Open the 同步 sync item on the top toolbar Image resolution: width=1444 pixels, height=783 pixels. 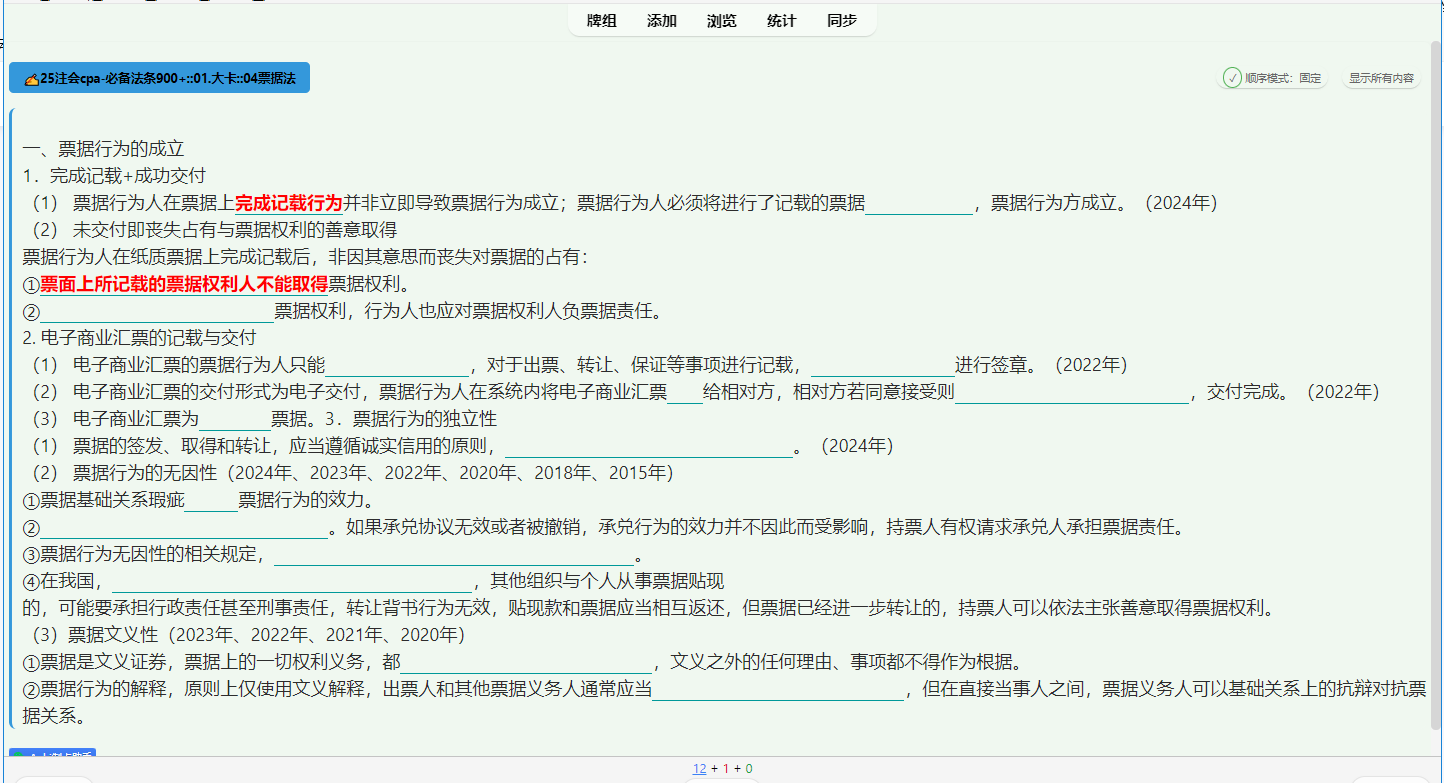pyautogui.click(x=841, y=20)
